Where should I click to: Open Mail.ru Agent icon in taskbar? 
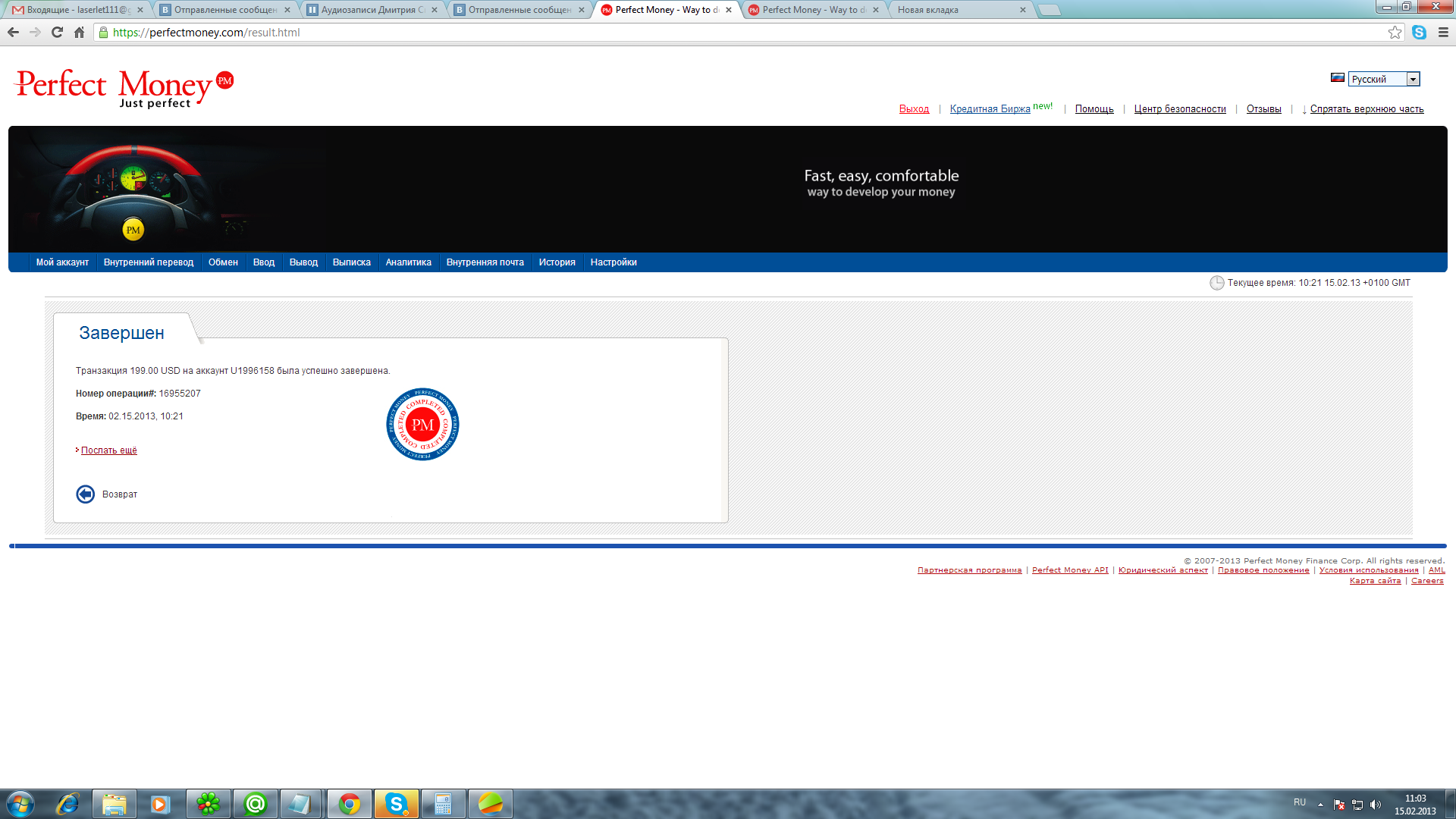coord(256,803)
